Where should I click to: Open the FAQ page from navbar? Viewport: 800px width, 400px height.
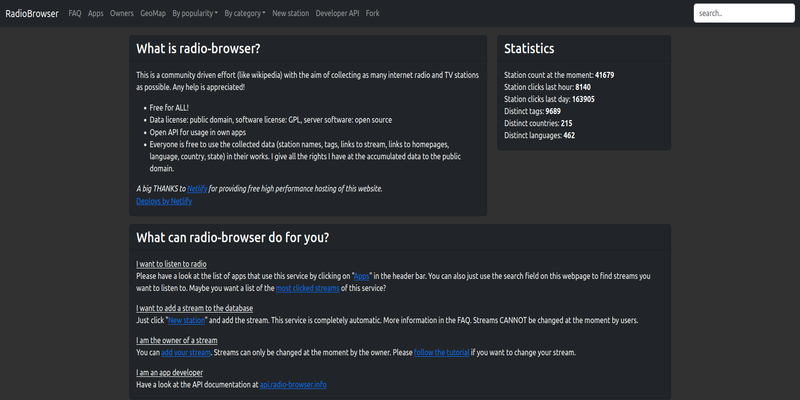pos(75,13)
